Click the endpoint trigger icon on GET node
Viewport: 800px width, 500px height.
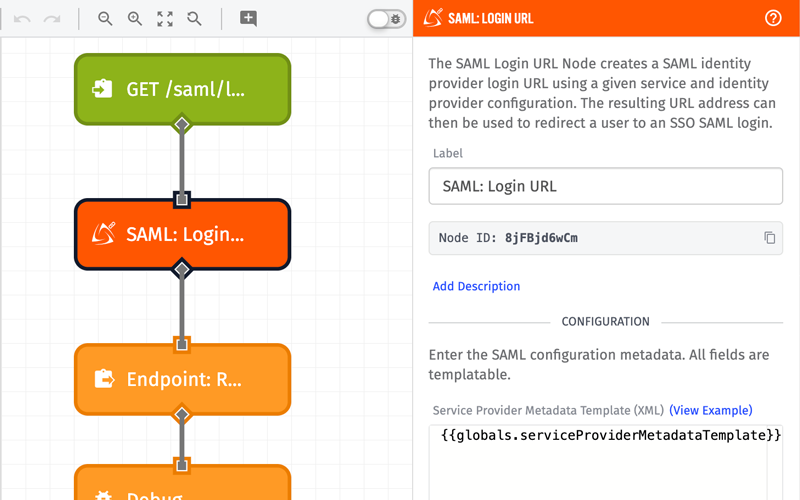[x=102, y=89]
